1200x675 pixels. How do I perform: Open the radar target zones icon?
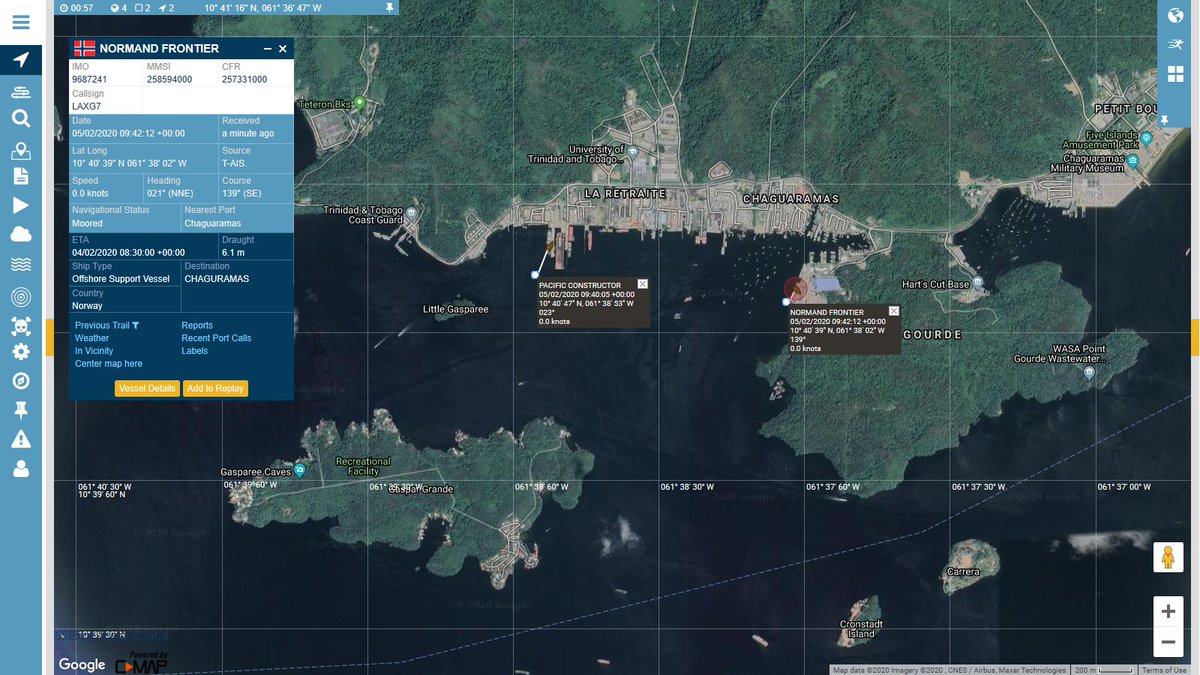[x=21, y=297]
